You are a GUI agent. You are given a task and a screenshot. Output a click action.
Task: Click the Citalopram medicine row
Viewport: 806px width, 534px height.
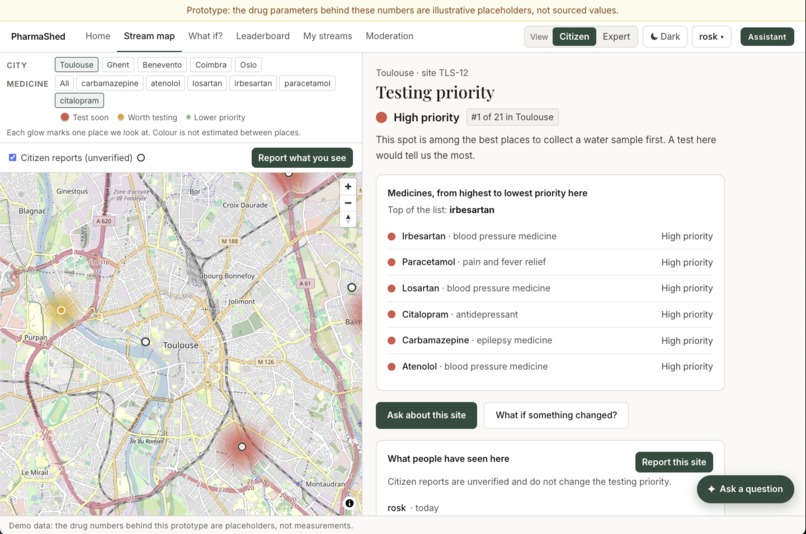pos(550,315)
